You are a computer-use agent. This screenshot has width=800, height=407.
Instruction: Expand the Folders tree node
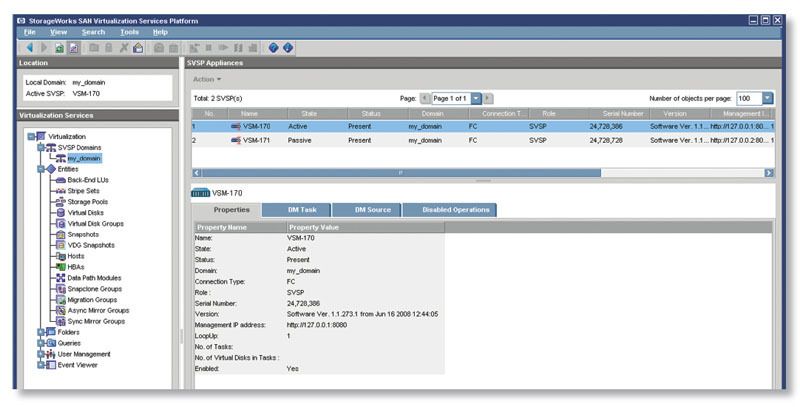coord(40,332)
